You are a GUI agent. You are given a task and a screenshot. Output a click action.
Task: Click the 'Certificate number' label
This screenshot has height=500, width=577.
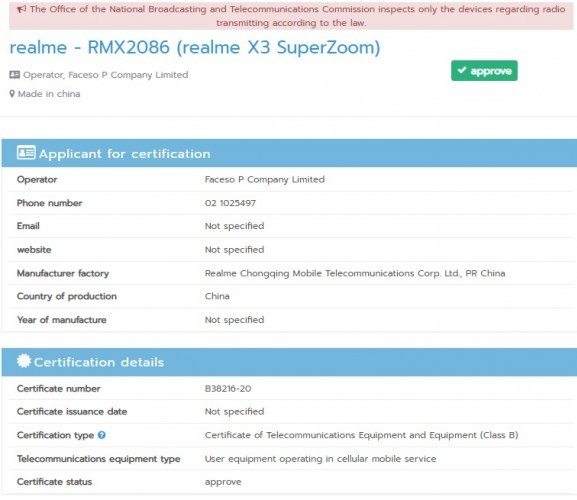coord(59,389)
